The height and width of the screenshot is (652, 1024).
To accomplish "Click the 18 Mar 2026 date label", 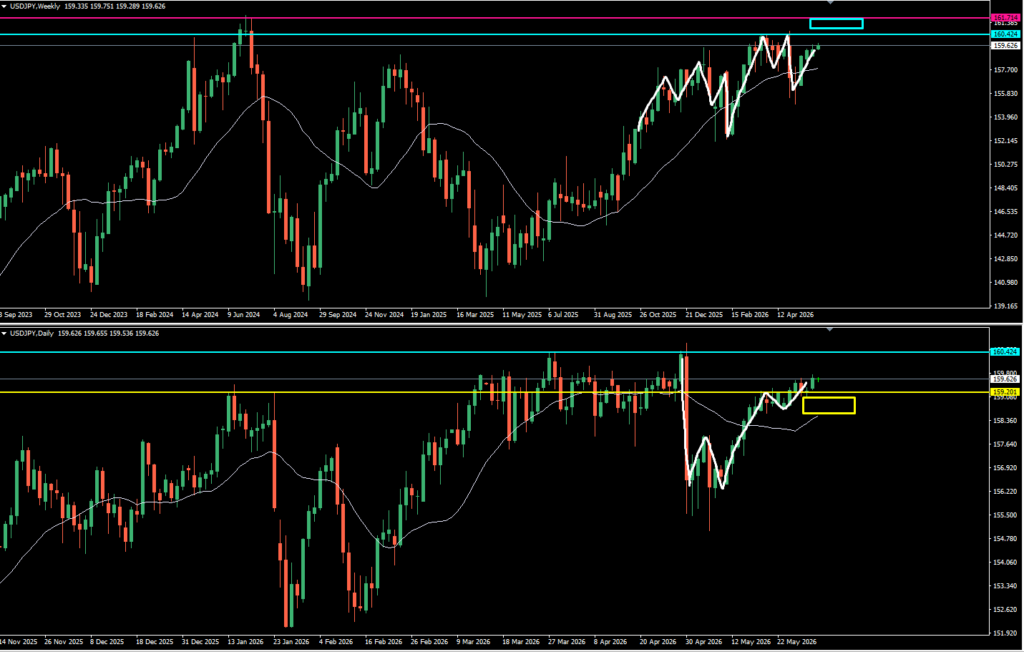I will click(x=521, y=642).
